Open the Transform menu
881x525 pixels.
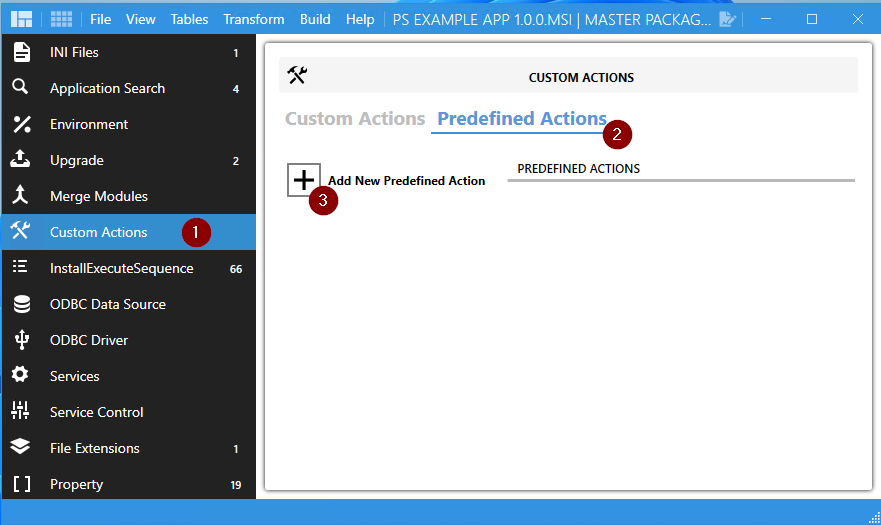click(x=254, y=19)
